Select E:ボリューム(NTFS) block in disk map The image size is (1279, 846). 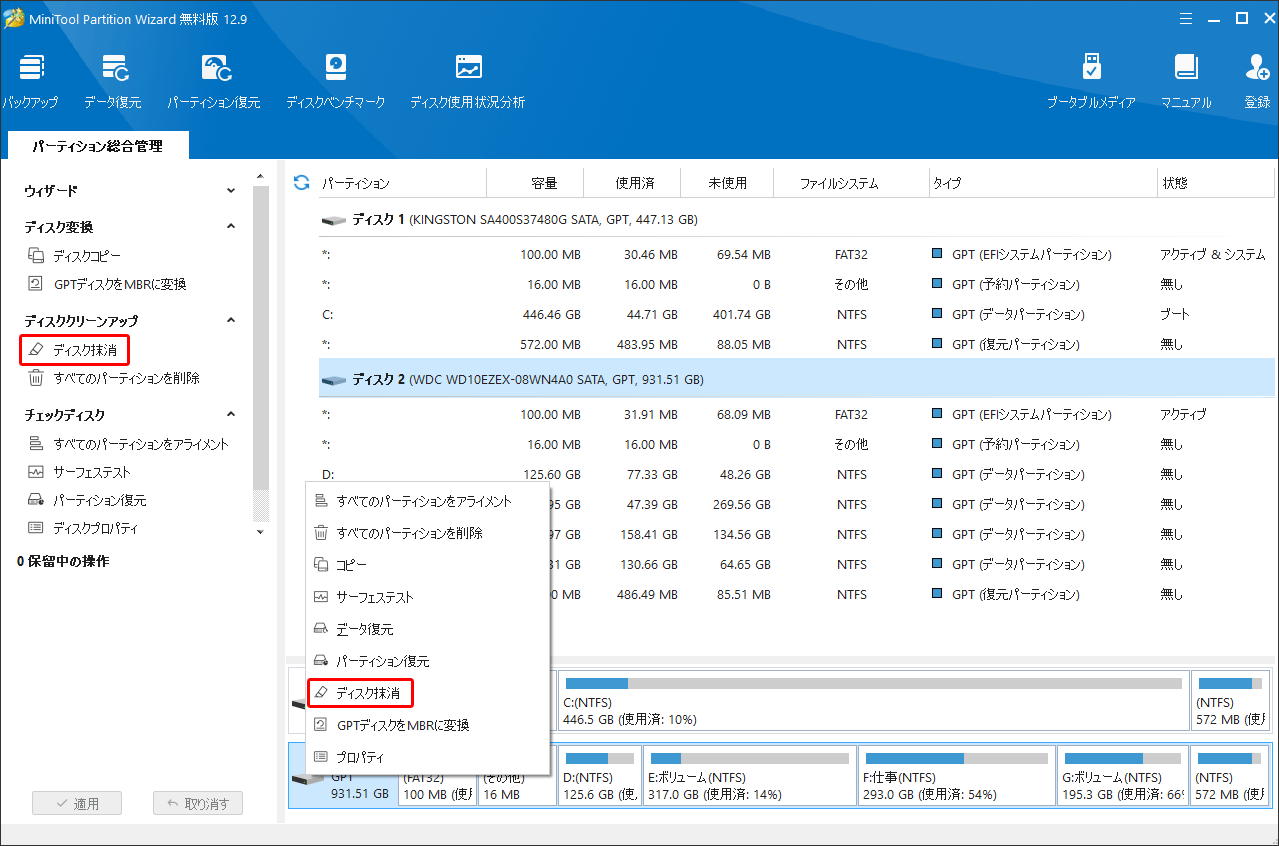(x=748, y=774)
